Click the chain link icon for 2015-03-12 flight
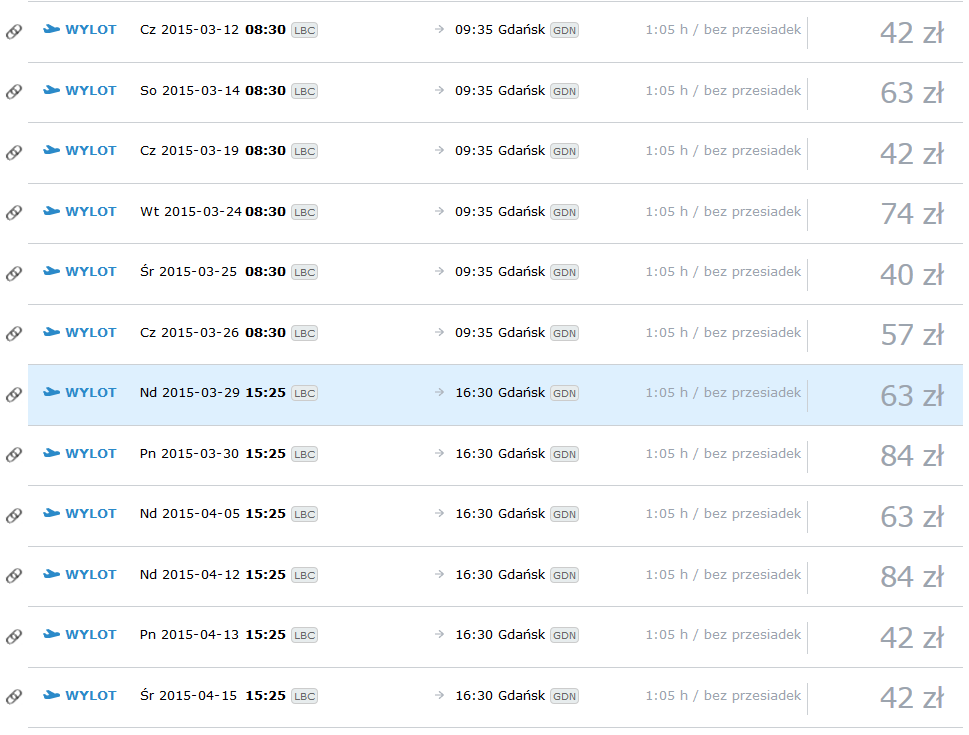Screen dimensions: 969x735 coord(14,32)
